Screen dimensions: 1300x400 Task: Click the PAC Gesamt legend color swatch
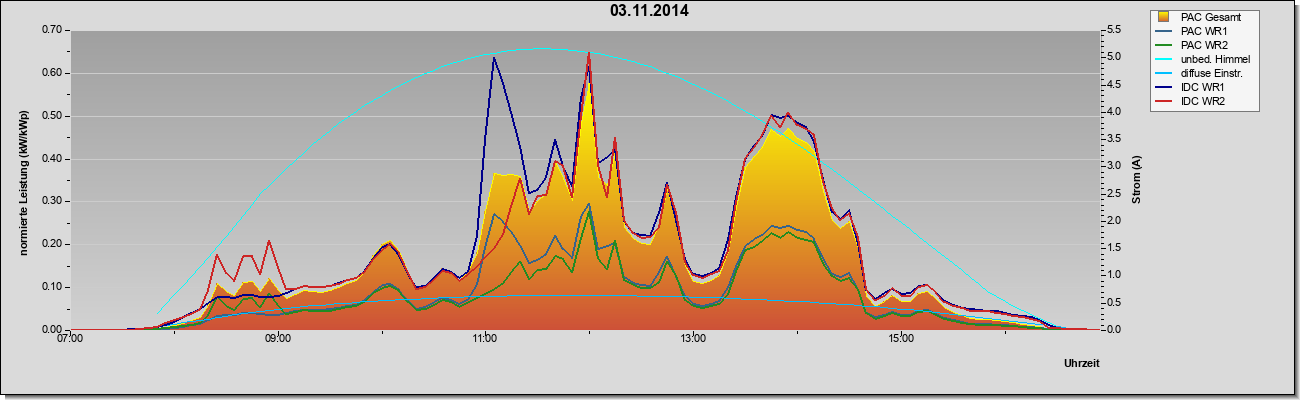(1163, 17)
